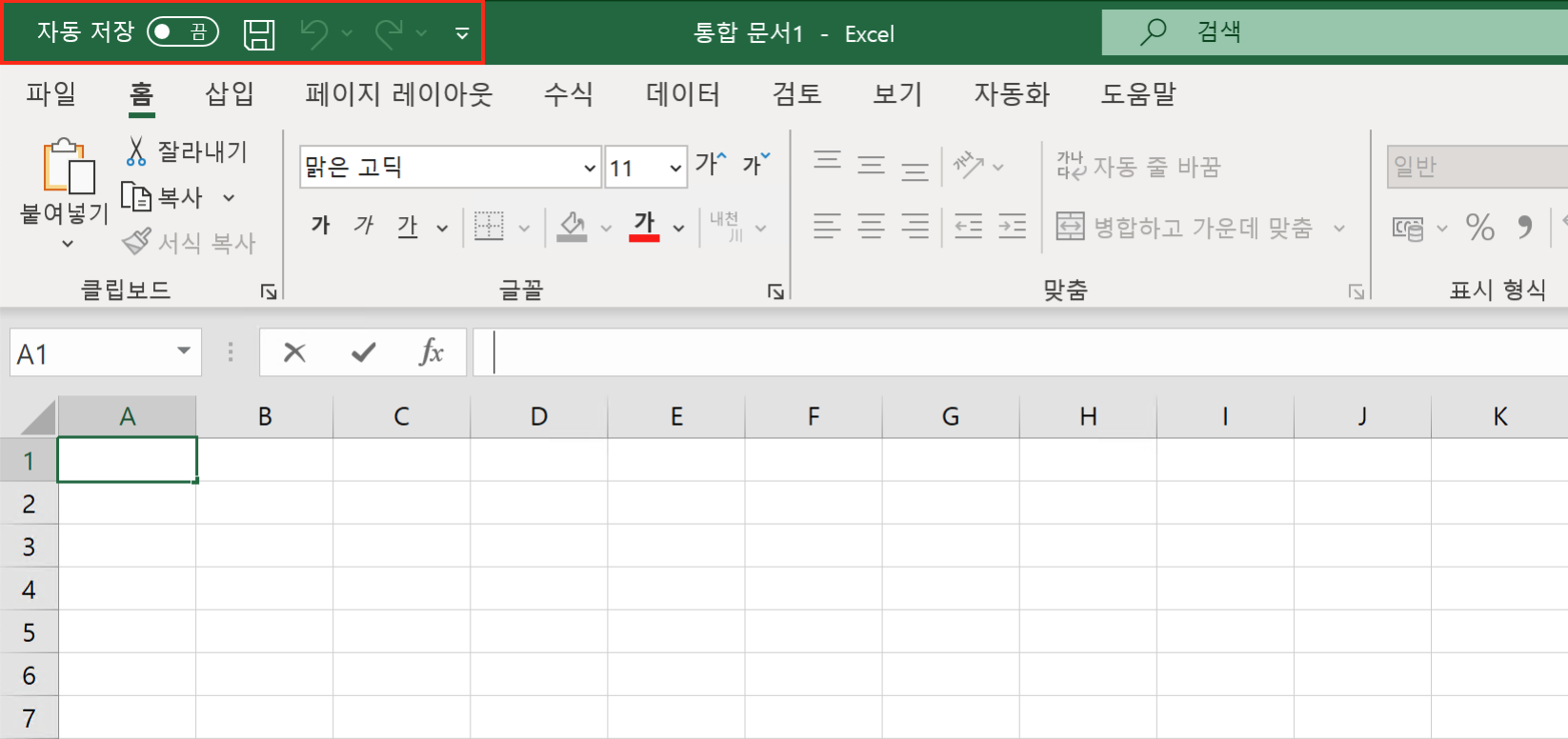
Task: Apply the red font color 가
Action: 645,226
